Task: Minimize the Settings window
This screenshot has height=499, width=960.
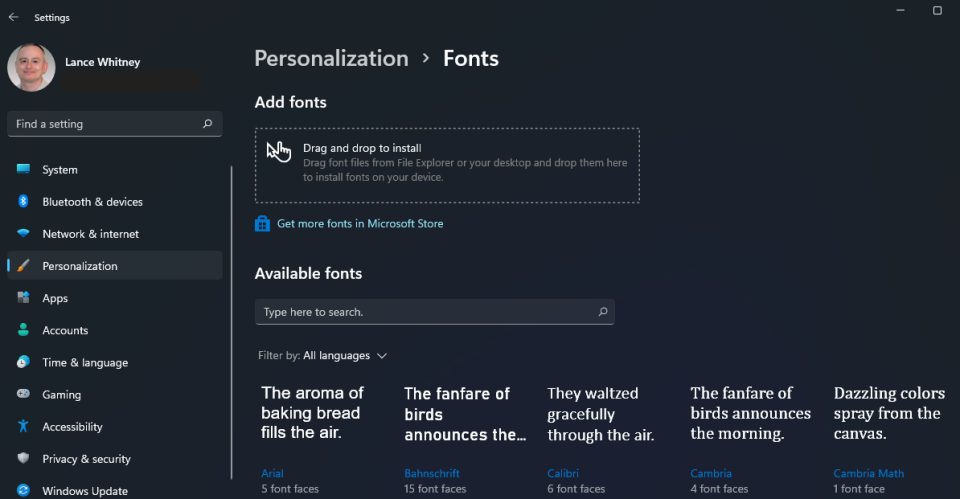Action: 901,10
